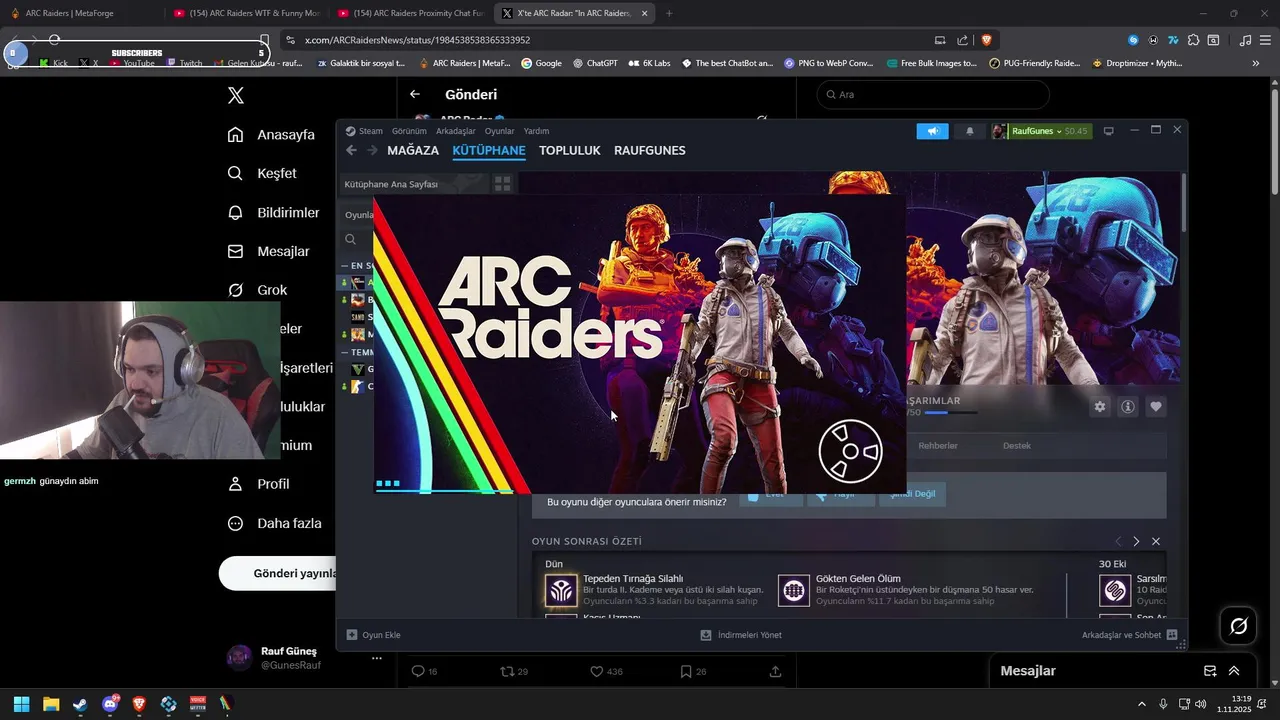This screenshot has width=1280, height=720.
Task: Compose new message in Mesajlar panel
Action: 1210,671
